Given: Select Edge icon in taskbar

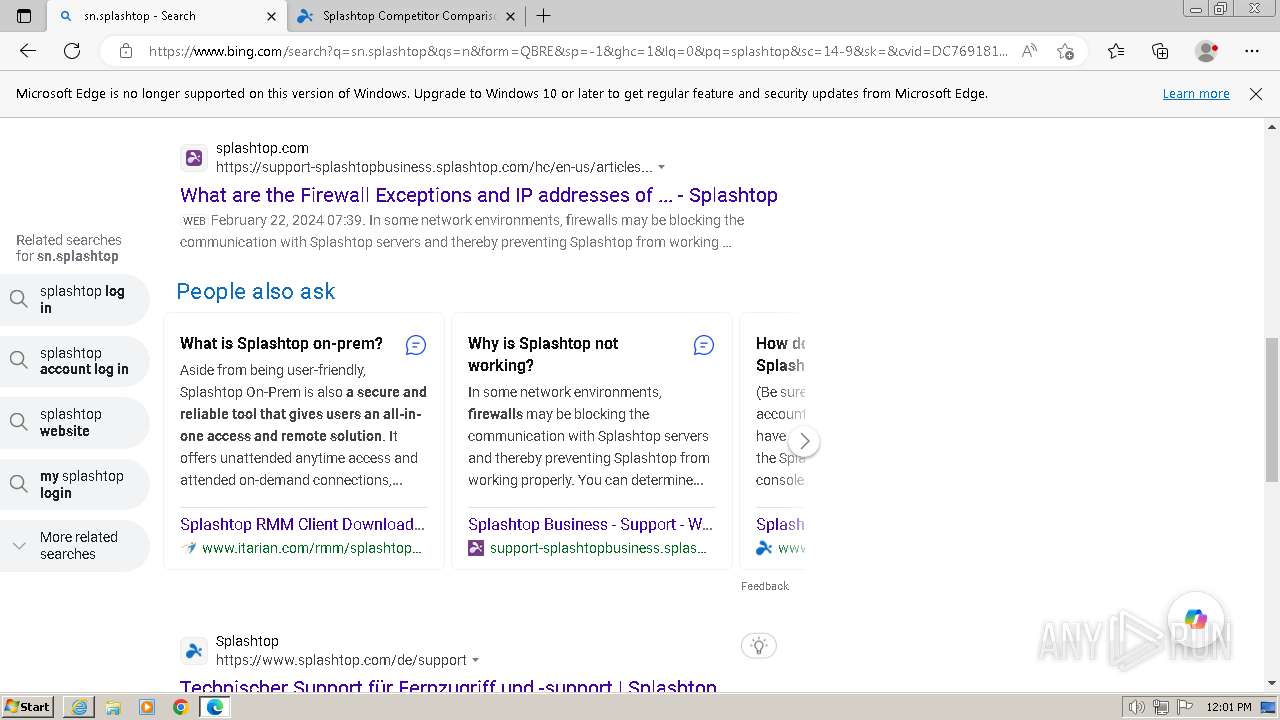Looking at the screenshot, I should pyautogui.click(x=215, y=707).
